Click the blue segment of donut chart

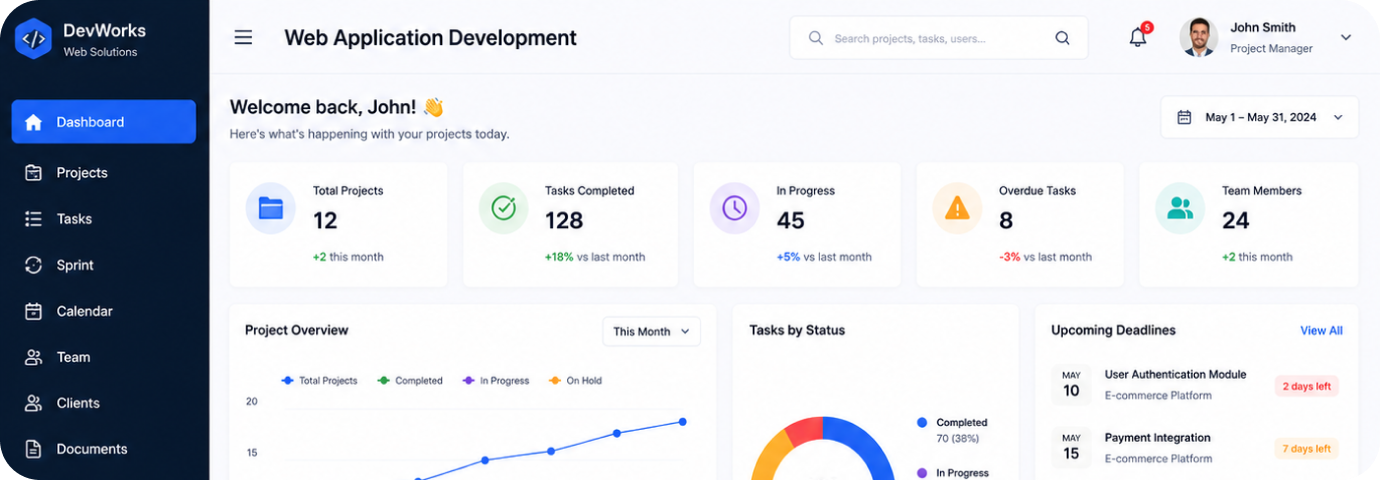(x=870, y=447)
